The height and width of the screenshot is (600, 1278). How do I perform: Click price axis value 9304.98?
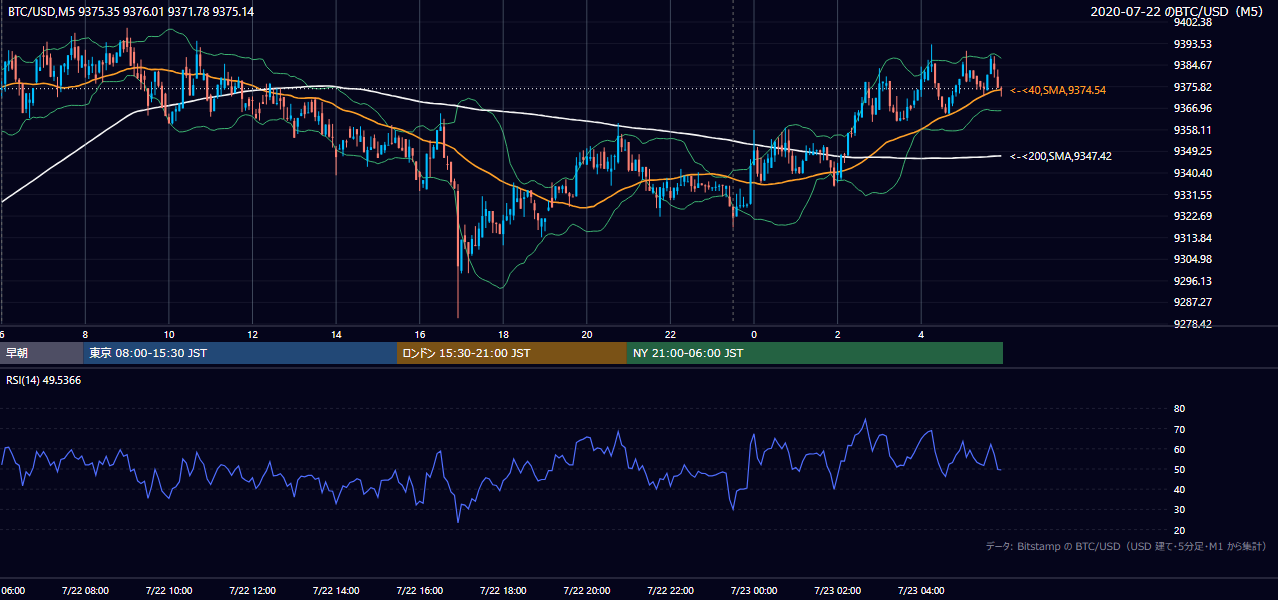tap(1192, 259)
